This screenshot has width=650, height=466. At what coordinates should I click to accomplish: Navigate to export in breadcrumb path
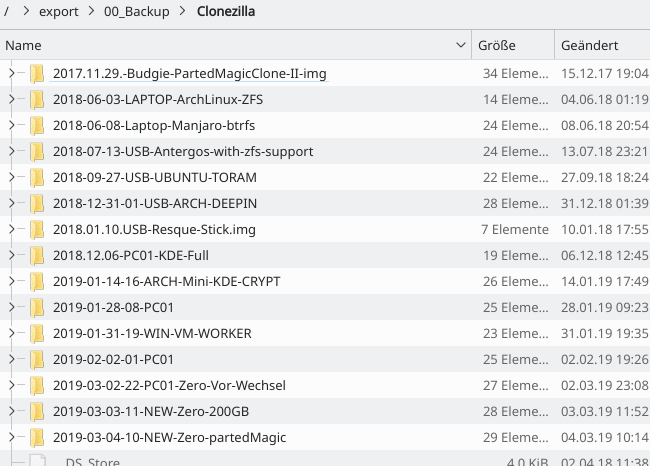point(57,13)
